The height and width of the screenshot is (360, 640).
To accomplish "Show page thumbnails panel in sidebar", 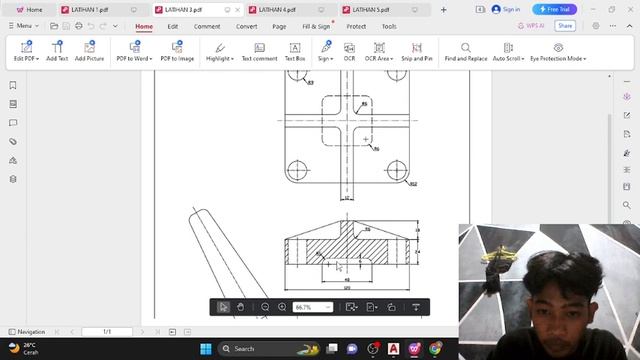I will point(13,104).
